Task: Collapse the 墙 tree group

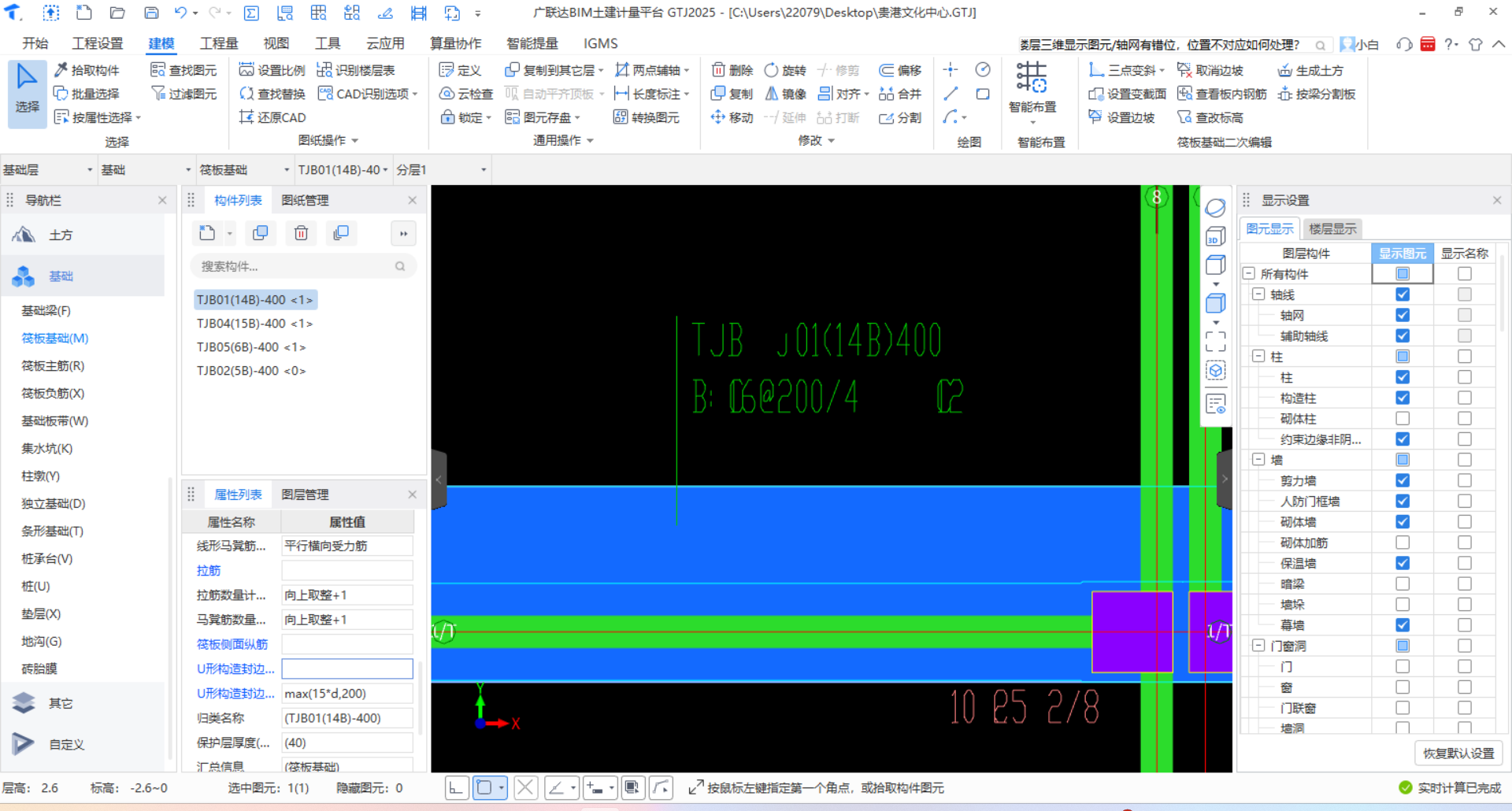Action: (1258, 460)
